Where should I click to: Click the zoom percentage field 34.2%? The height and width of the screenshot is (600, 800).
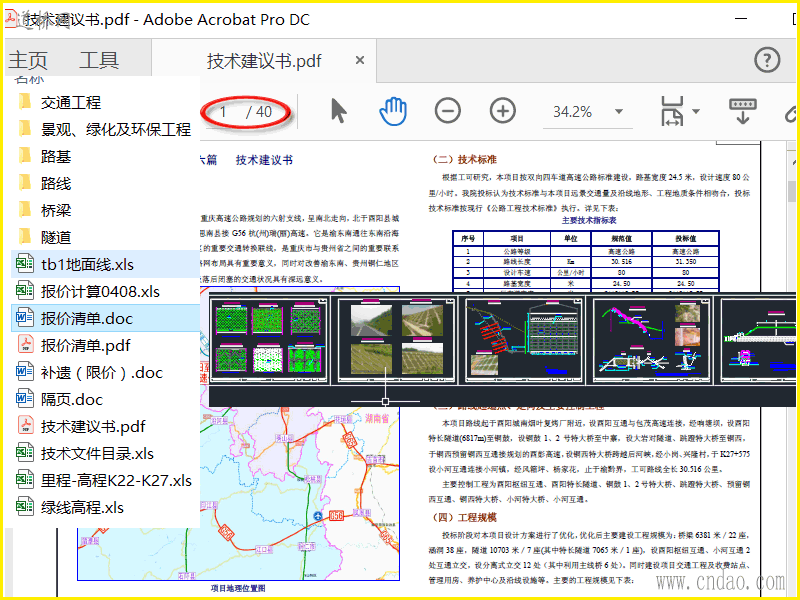(572, 111)
